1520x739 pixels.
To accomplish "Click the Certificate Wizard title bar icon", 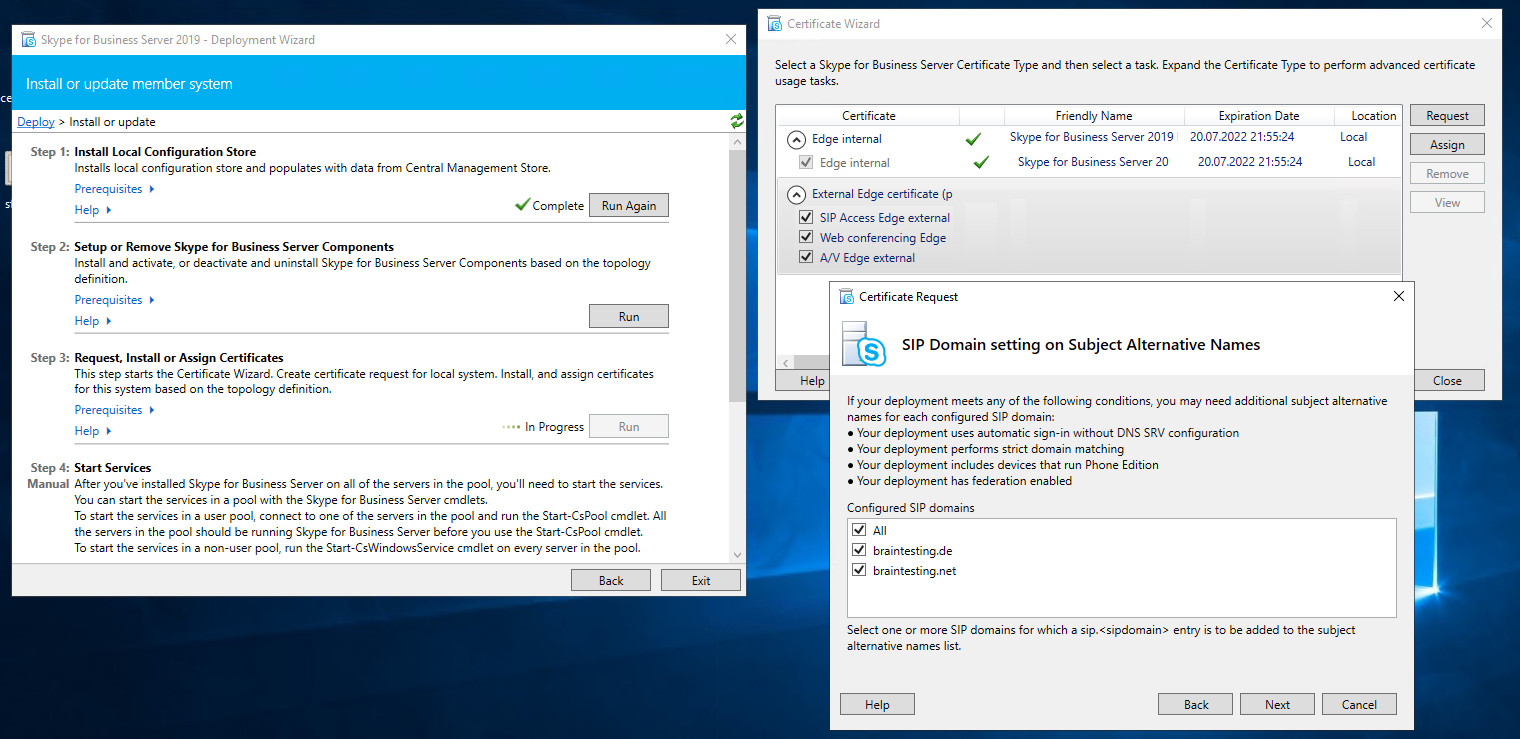I will pos(773,23).
